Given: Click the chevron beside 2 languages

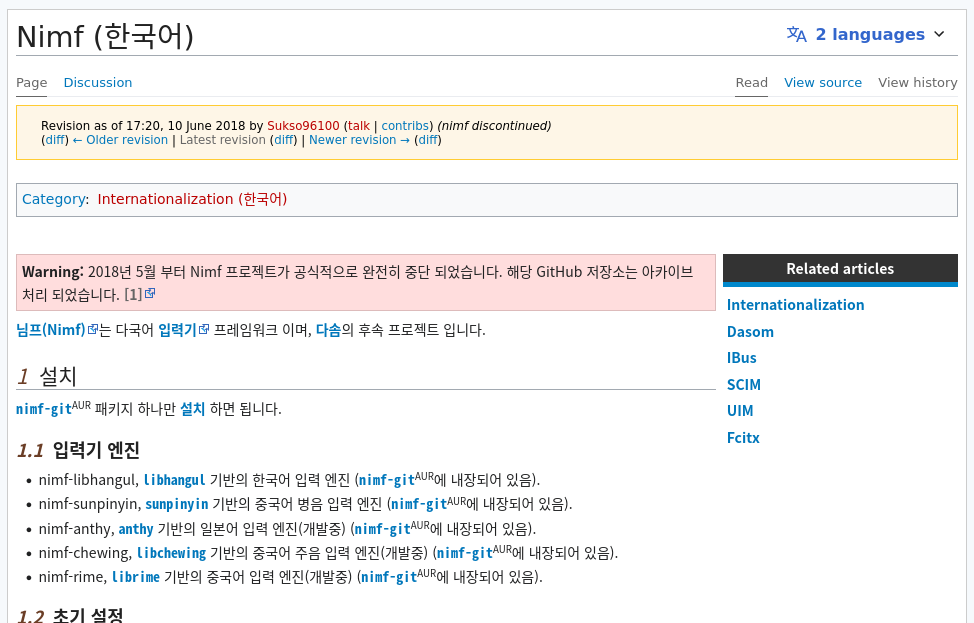Looking at the screenshot, I should coord(939,34).
